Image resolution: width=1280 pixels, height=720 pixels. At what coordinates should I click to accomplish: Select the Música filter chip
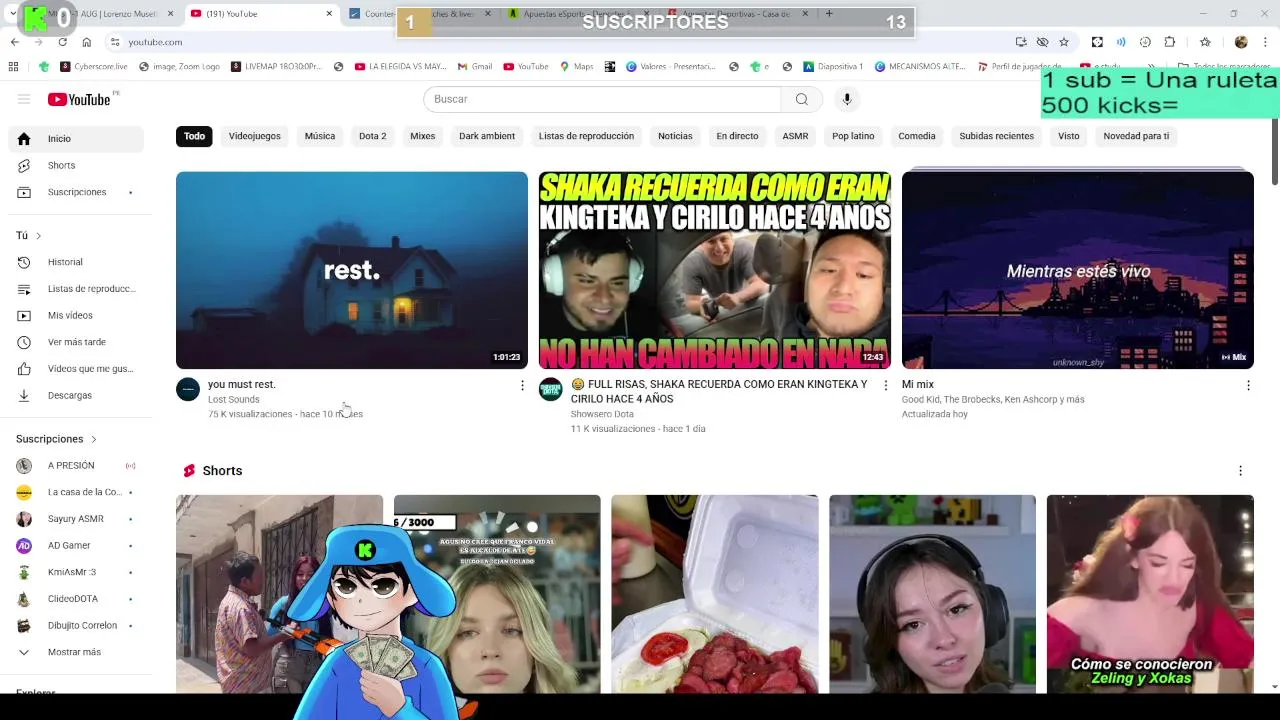(320, 136)
